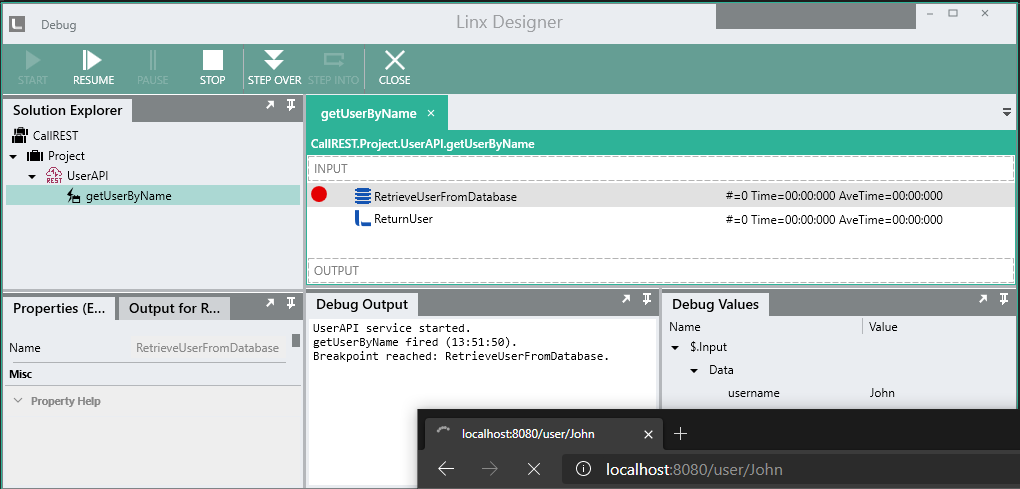Stop the debug session
This screenshot has width=1020, height=489.
[x=213, y=68]
